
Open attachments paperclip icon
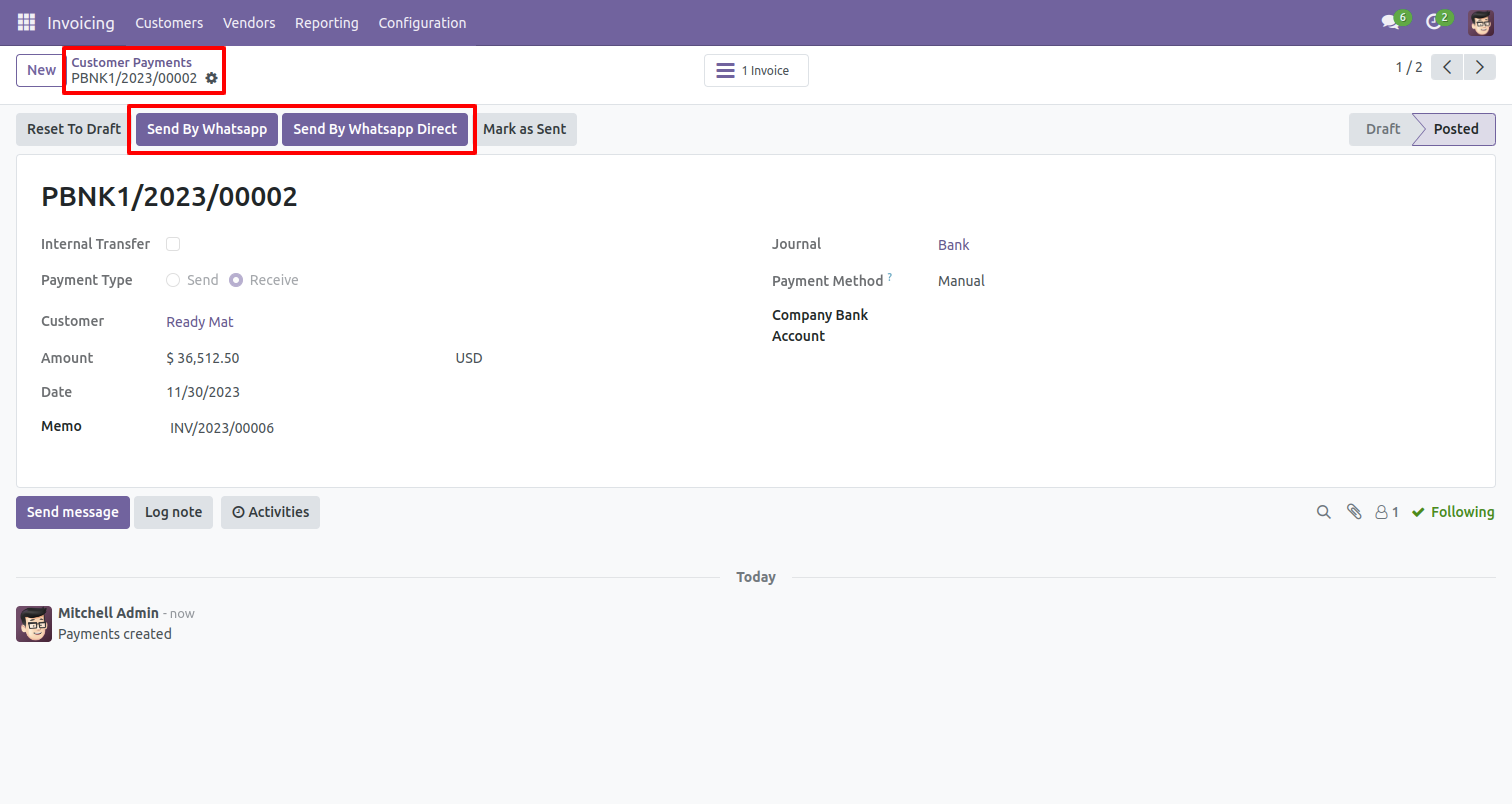point(1354,512)
